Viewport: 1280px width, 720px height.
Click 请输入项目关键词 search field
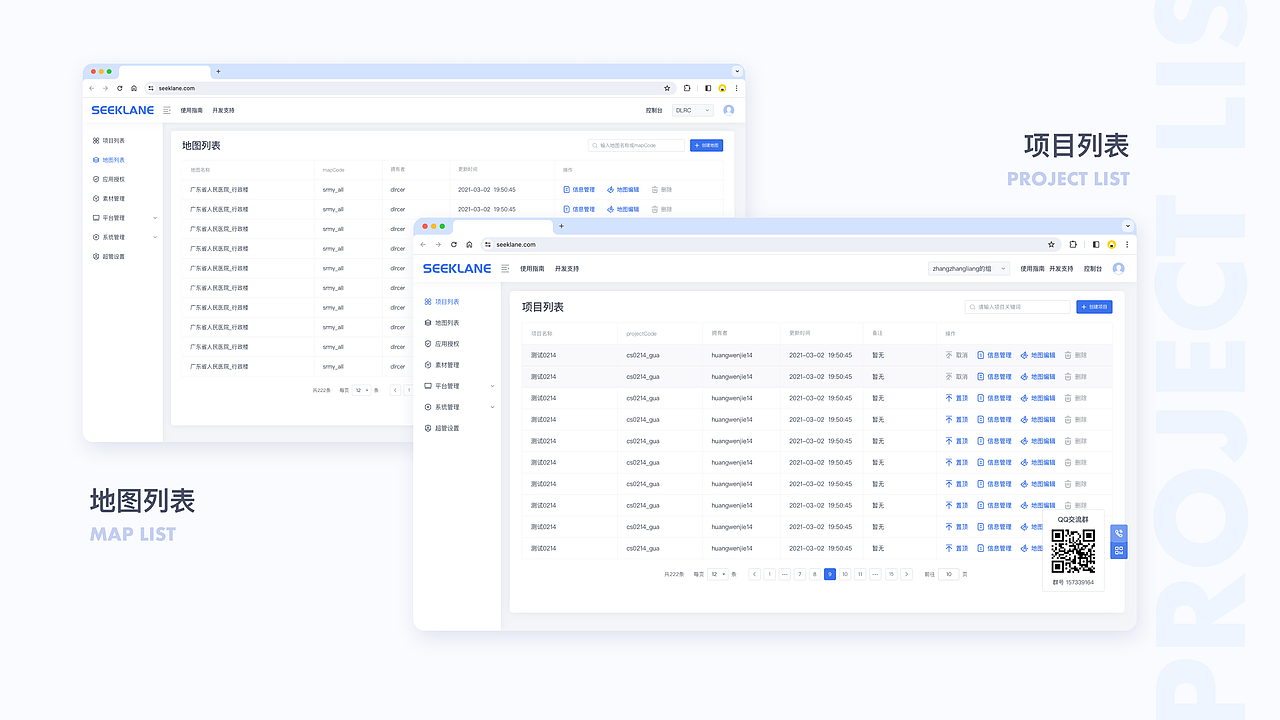click(x=1017, y=307)
